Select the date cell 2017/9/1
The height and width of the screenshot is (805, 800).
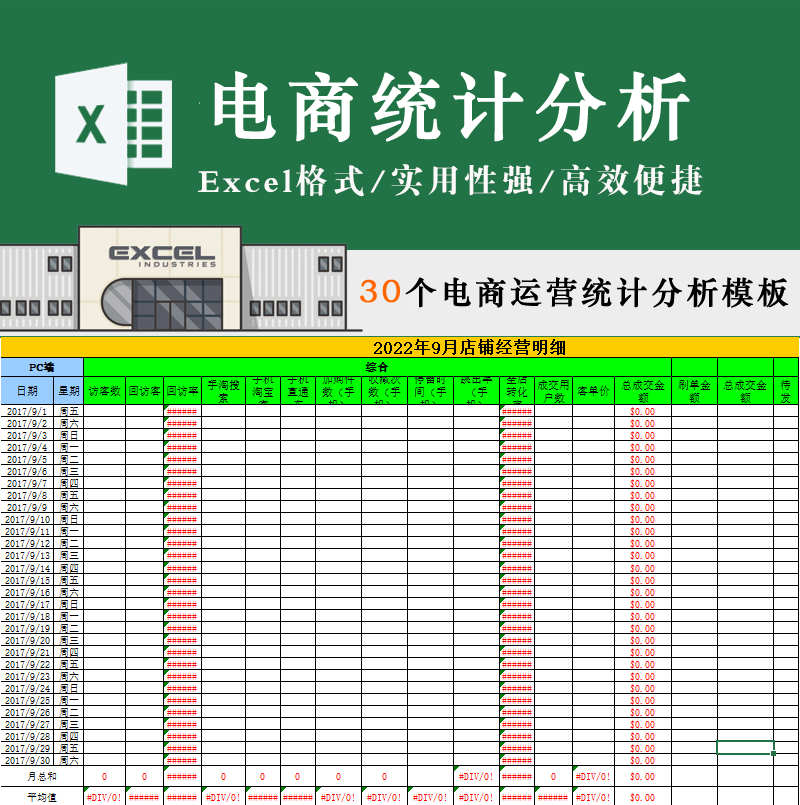[27, 411]
